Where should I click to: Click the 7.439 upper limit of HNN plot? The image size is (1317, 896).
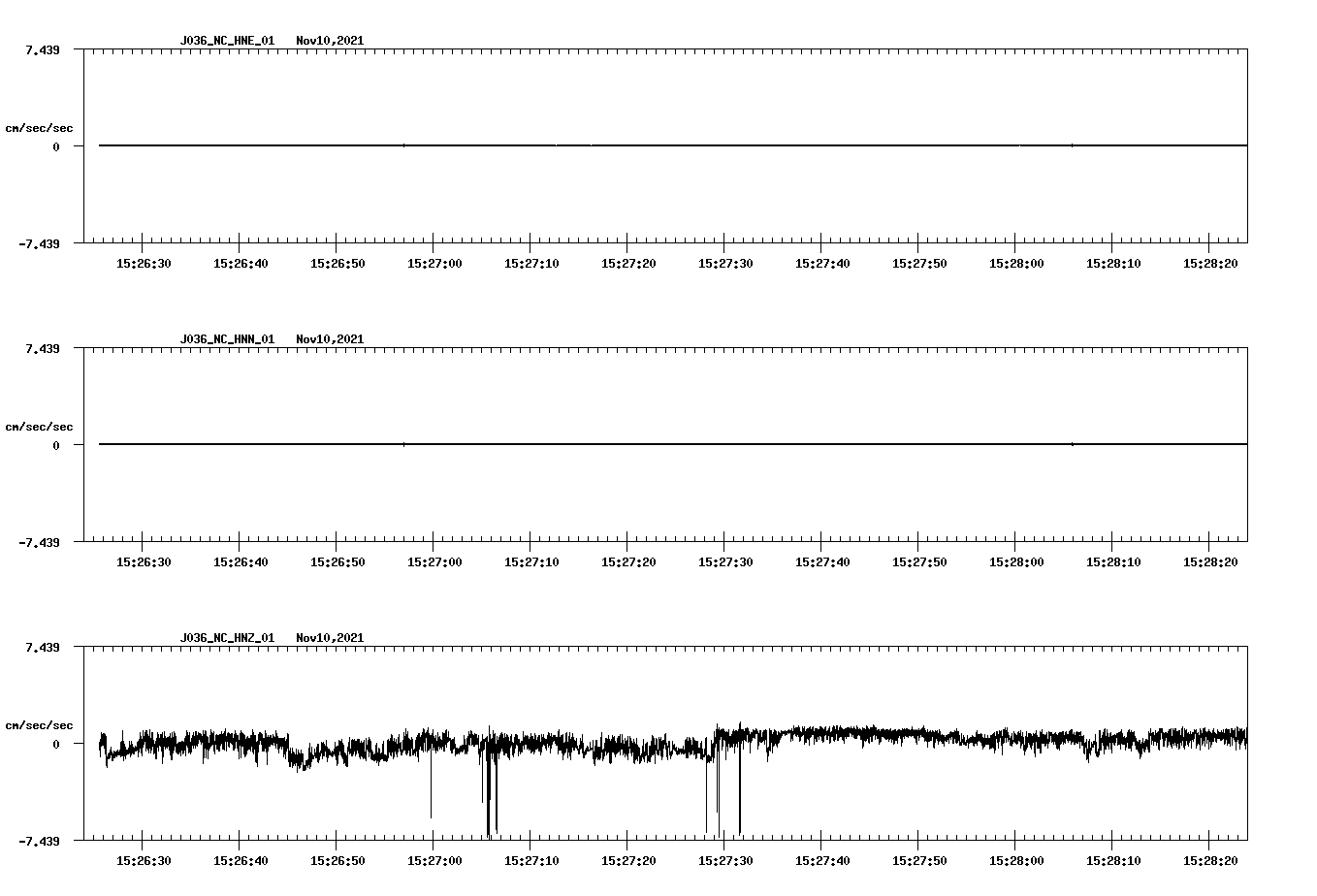(x=43, y=348)
